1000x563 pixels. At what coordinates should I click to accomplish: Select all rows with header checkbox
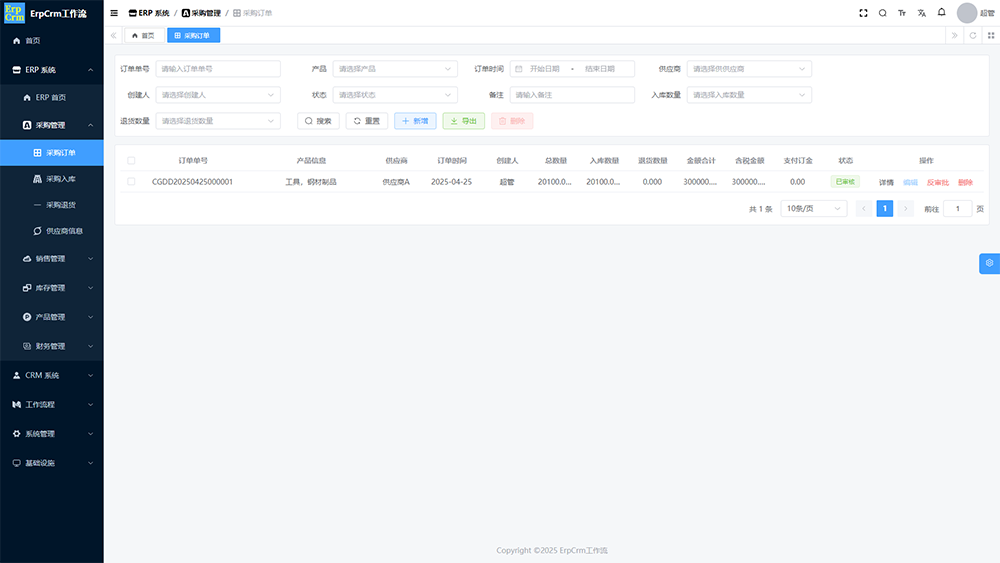point(131,160)
